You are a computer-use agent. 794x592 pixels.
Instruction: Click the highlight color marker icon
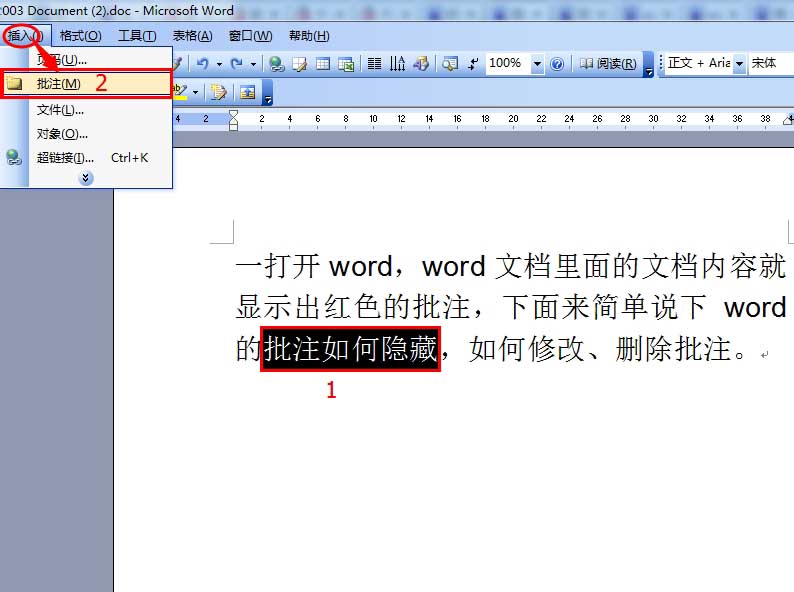click(180, 92)
